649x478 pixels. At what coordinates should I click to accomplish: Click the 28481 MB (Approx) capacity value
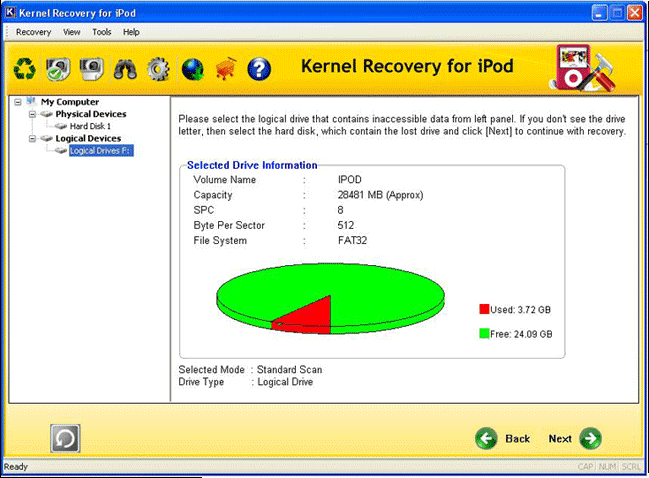[x=380, y=195]
